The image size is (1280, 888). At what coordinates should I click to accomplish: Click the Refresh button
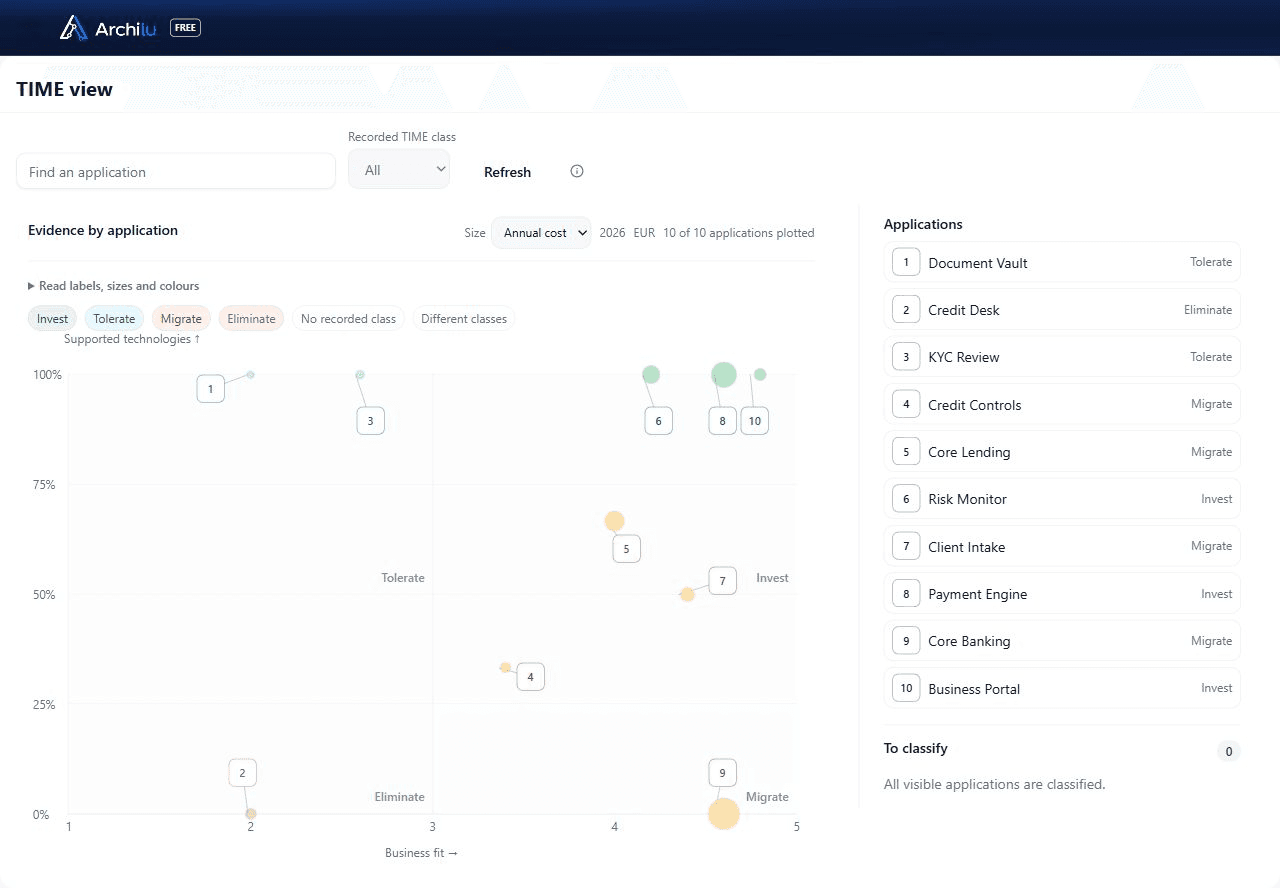[507, 172]
